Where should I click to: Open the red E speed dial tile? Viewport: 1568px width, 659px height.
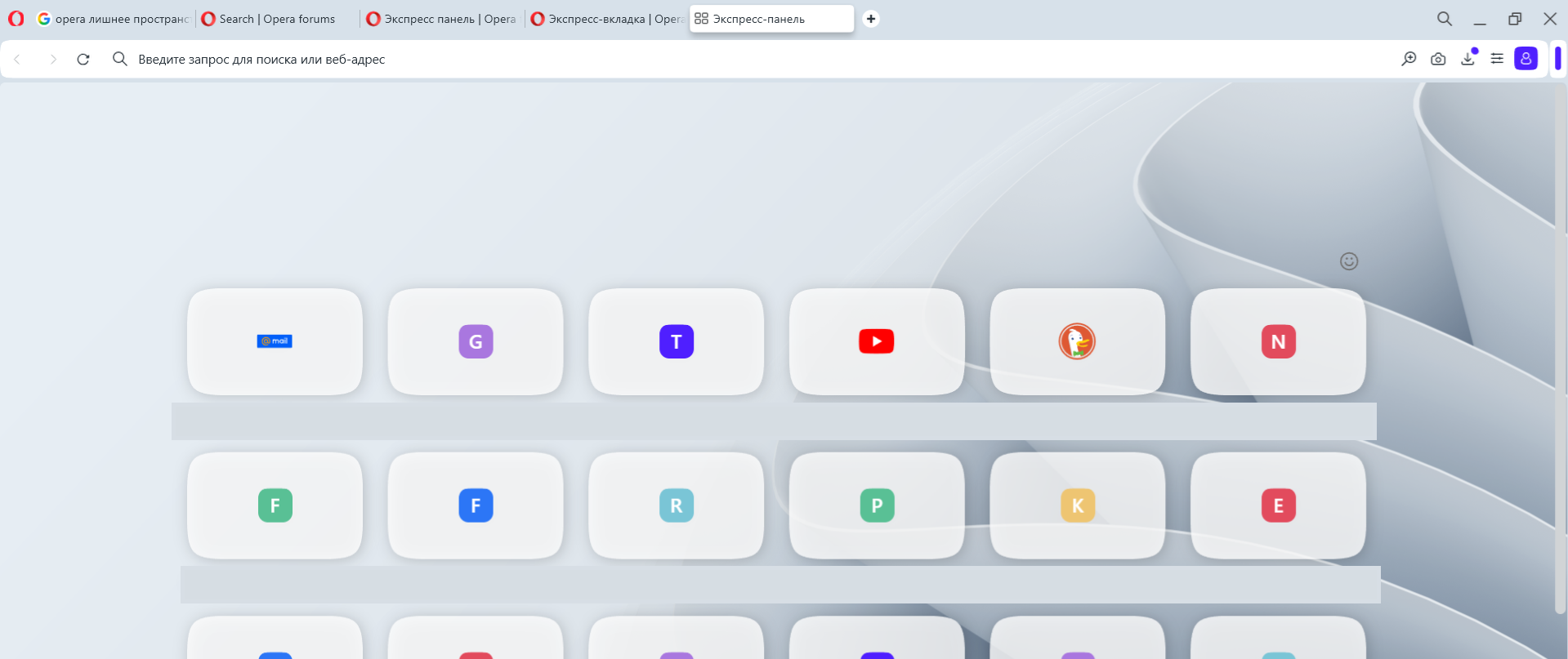coord(1279,505)
